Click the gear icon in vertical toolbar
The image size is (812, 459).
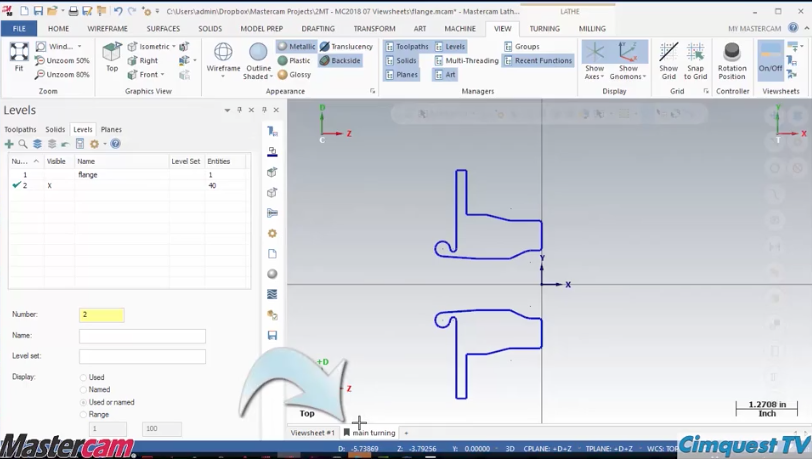pyautogui.click(x=272, y=233)
